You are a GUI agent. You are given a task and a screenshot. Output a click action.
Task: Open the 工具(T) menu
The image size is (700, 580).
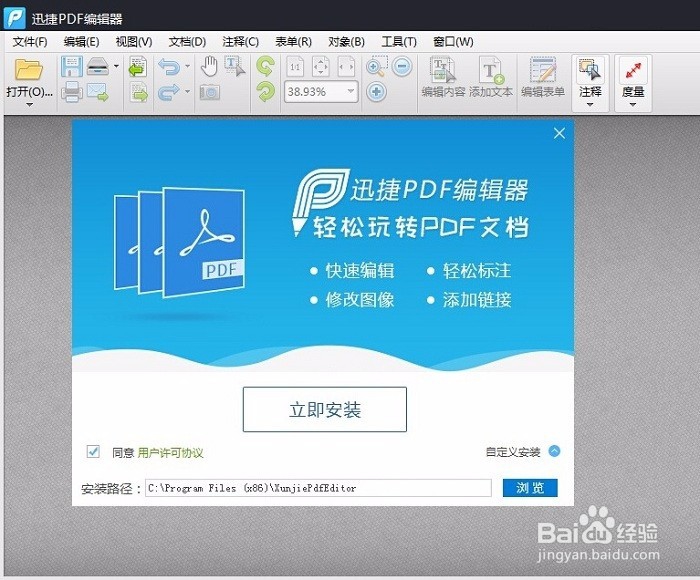[399, 42]
